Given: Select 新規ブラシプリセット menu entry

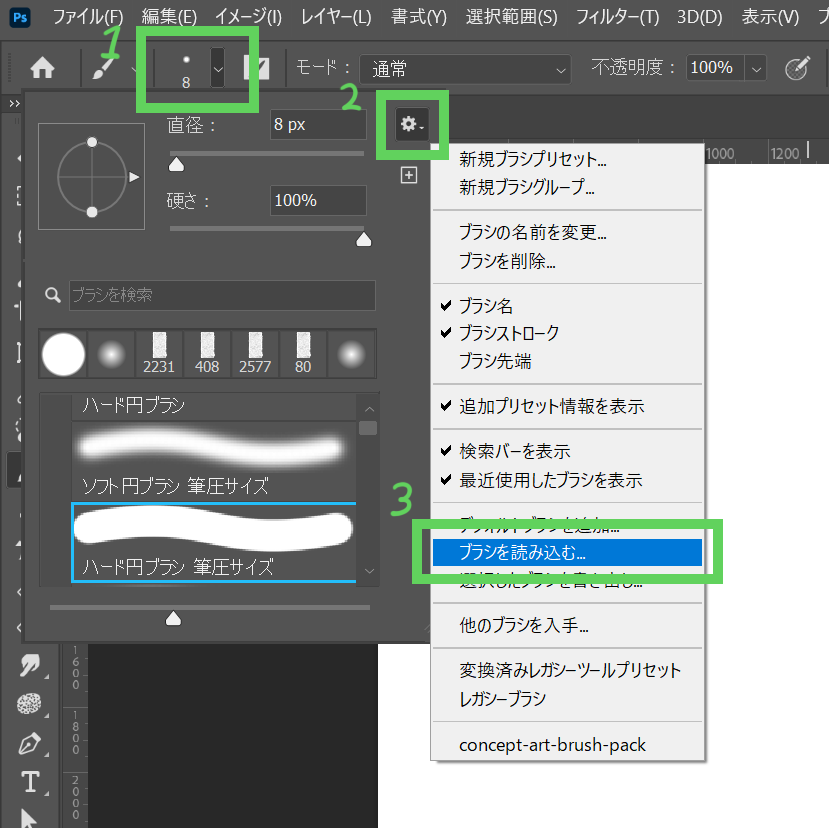Looking at the screenshot, I should [532, 159].
